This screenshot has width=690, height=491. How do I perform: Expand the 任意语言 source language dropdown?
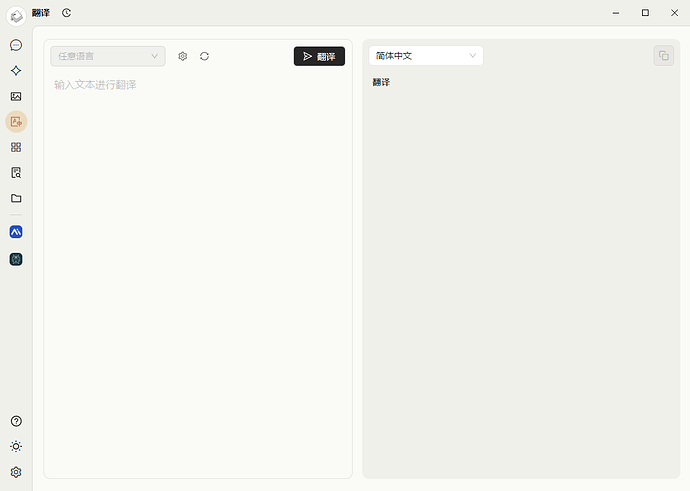108,56
